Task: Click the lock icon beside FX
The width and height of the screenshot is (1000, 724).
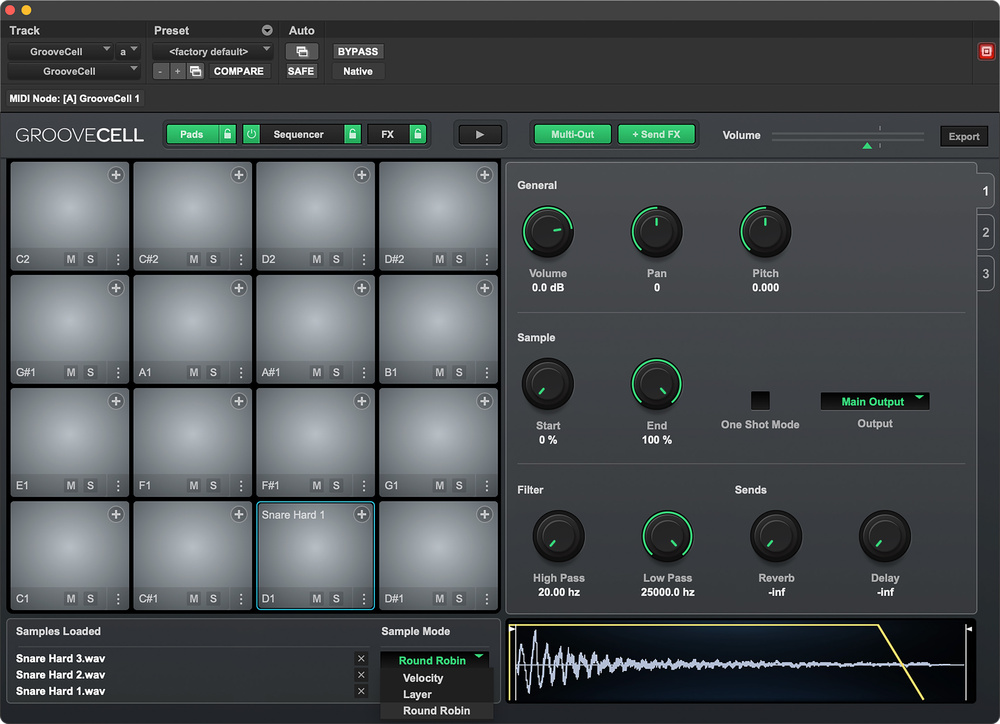Action: tap(417, 134)
